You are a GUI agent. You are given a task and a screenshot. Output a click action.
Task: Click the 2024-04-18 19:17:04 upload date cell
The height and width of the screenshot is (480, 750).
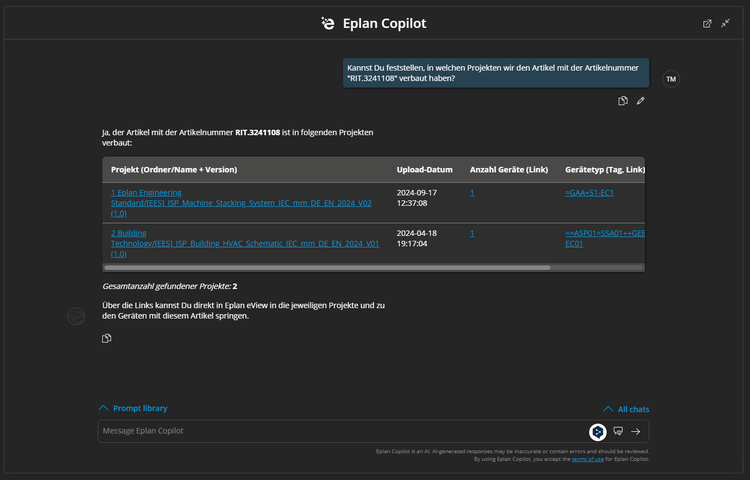pyautogui.click(x=417, y=239)
